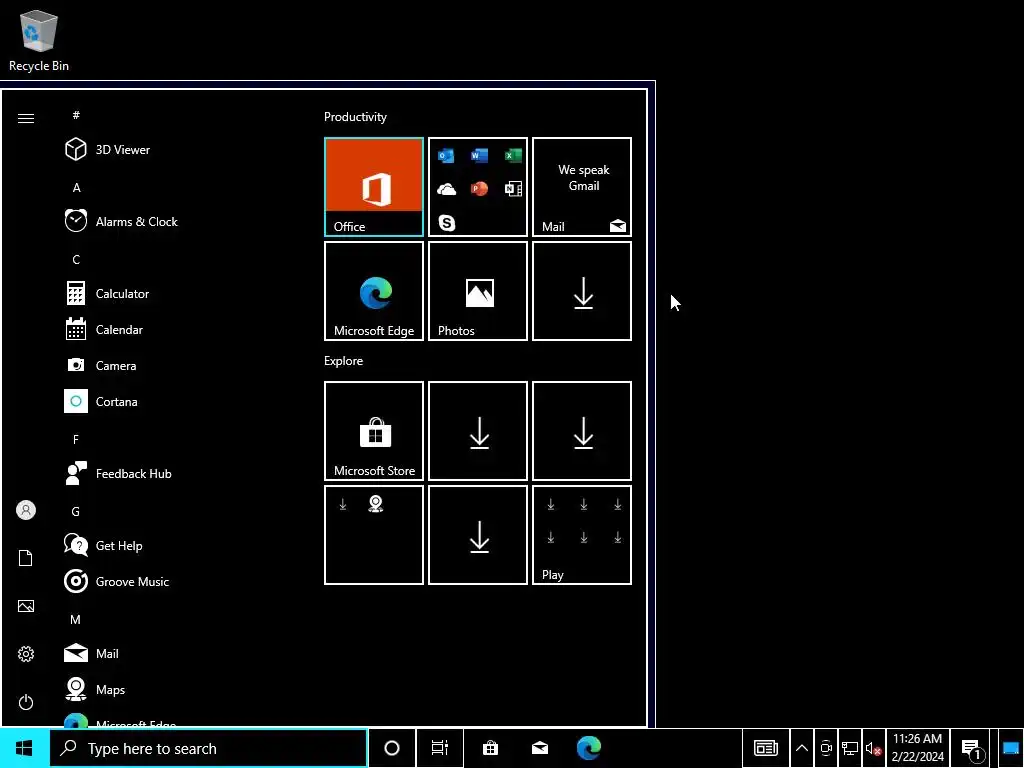This screenshot has width=1024, height=768.
Task: Launch the Microsoft Edge tile
Action: click(374, 291)
